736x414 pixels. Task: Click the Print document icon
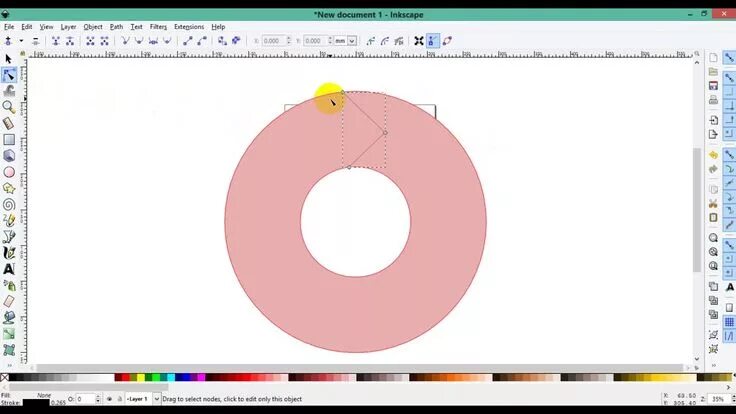coord(713,100)
